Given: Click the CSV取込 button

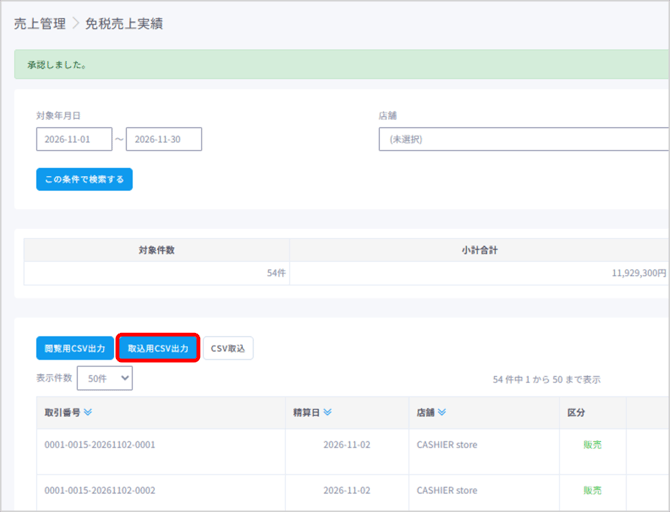Looking at the screenshot, I should point(228,348).
